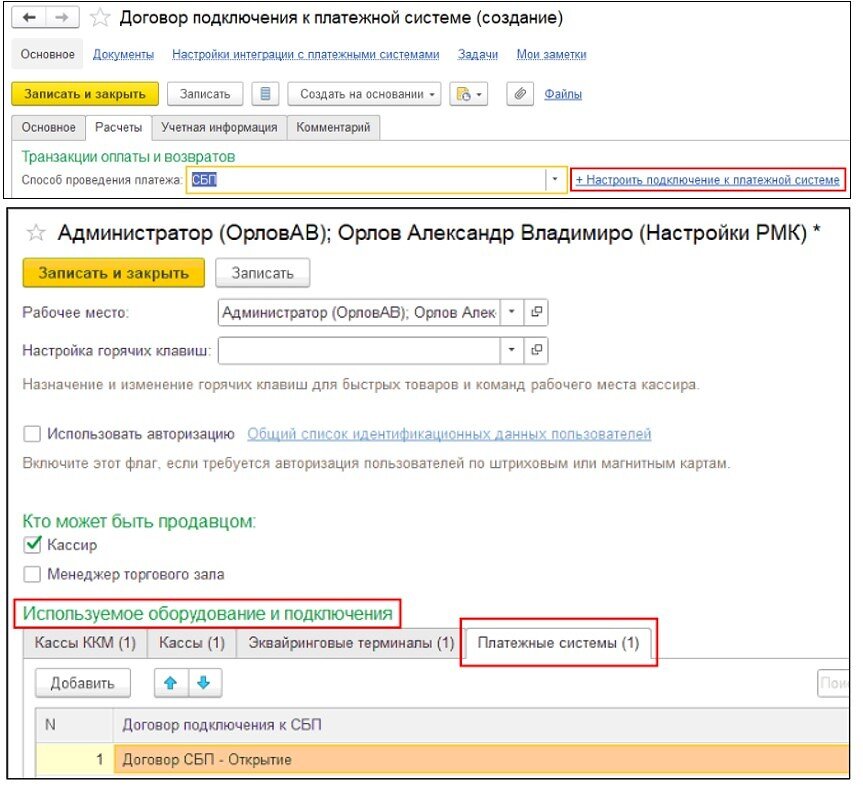Open the Задачи navigation link

[x=478, y=54]
